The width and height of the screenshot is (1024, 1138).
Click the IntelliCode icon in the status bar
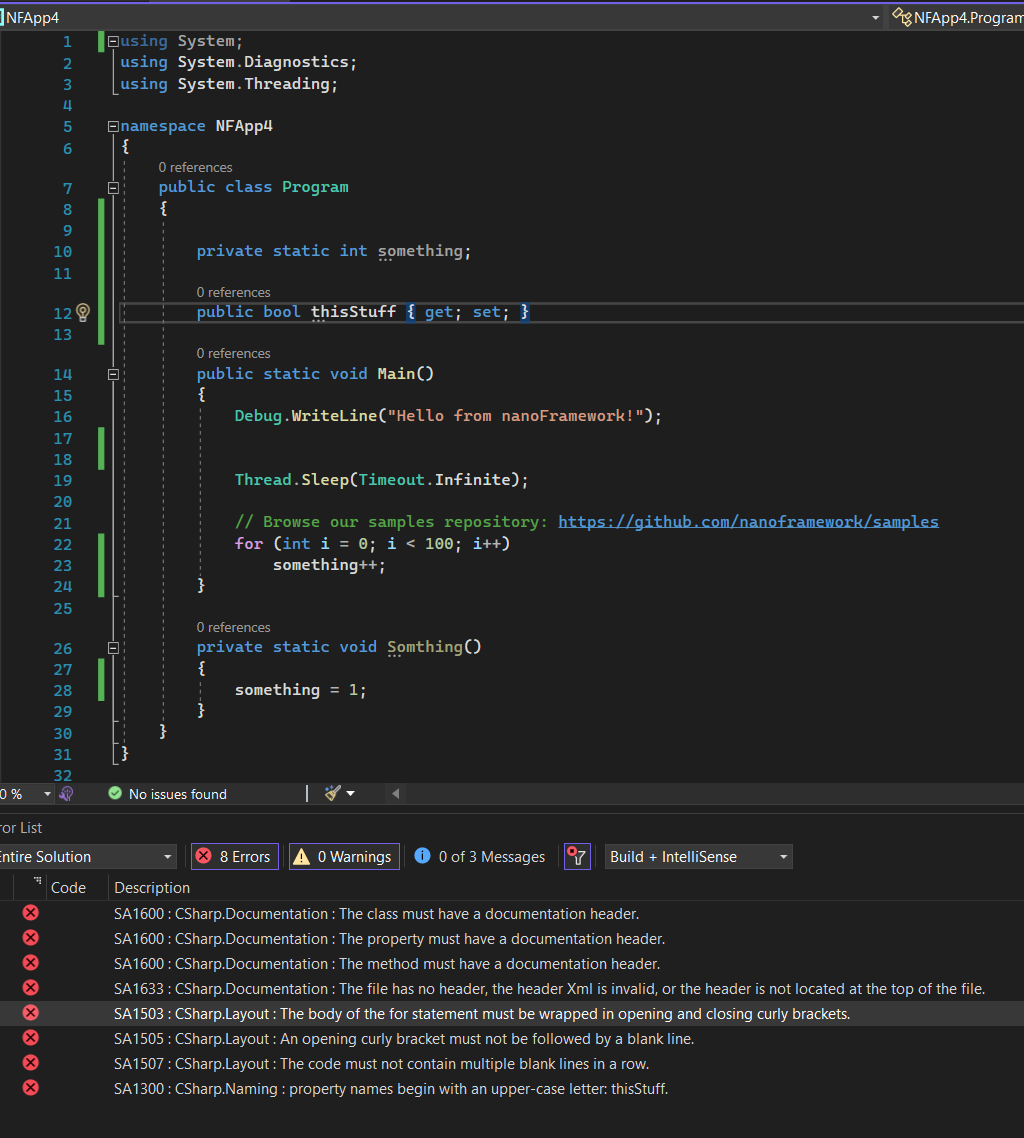66,793
